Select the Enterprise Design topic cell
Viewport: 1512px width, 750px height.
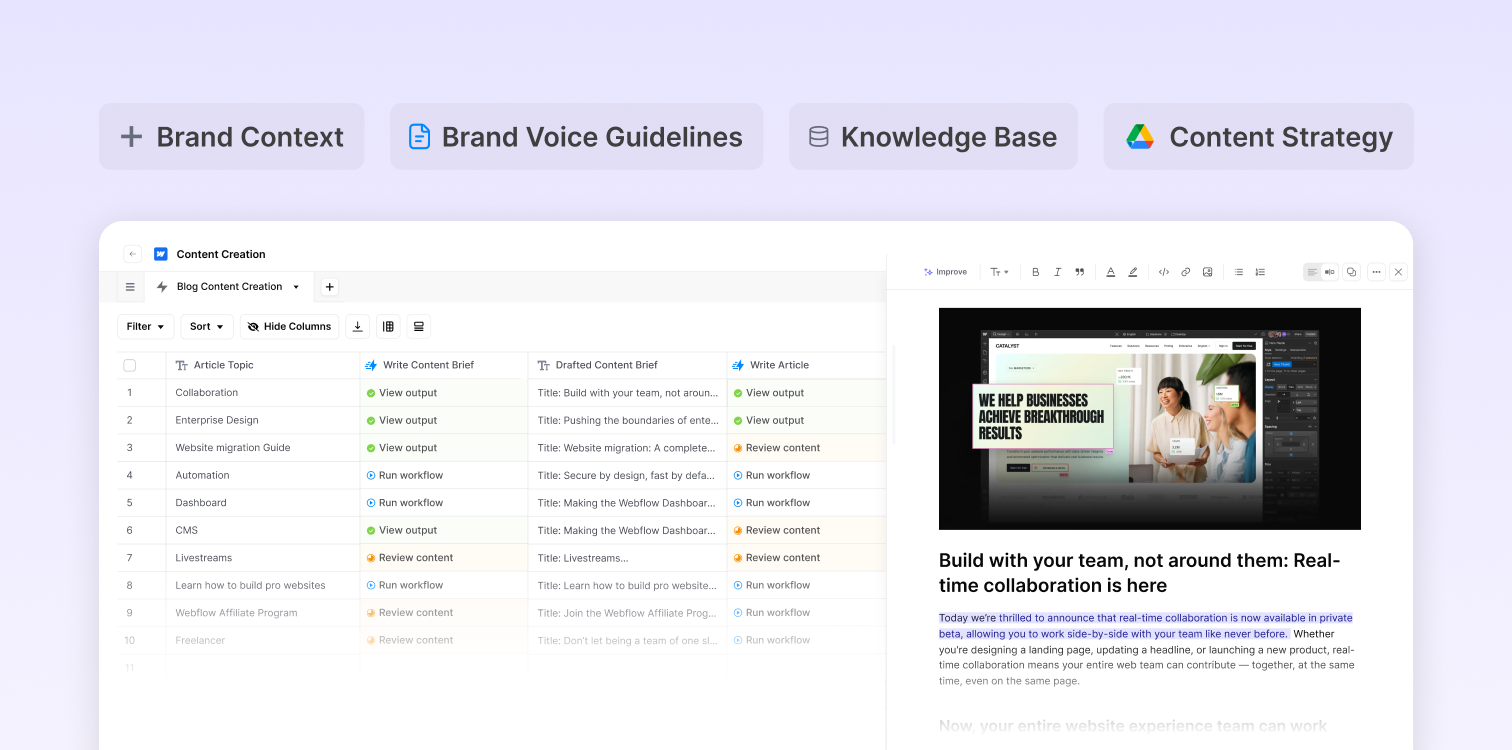pos(263,421)
